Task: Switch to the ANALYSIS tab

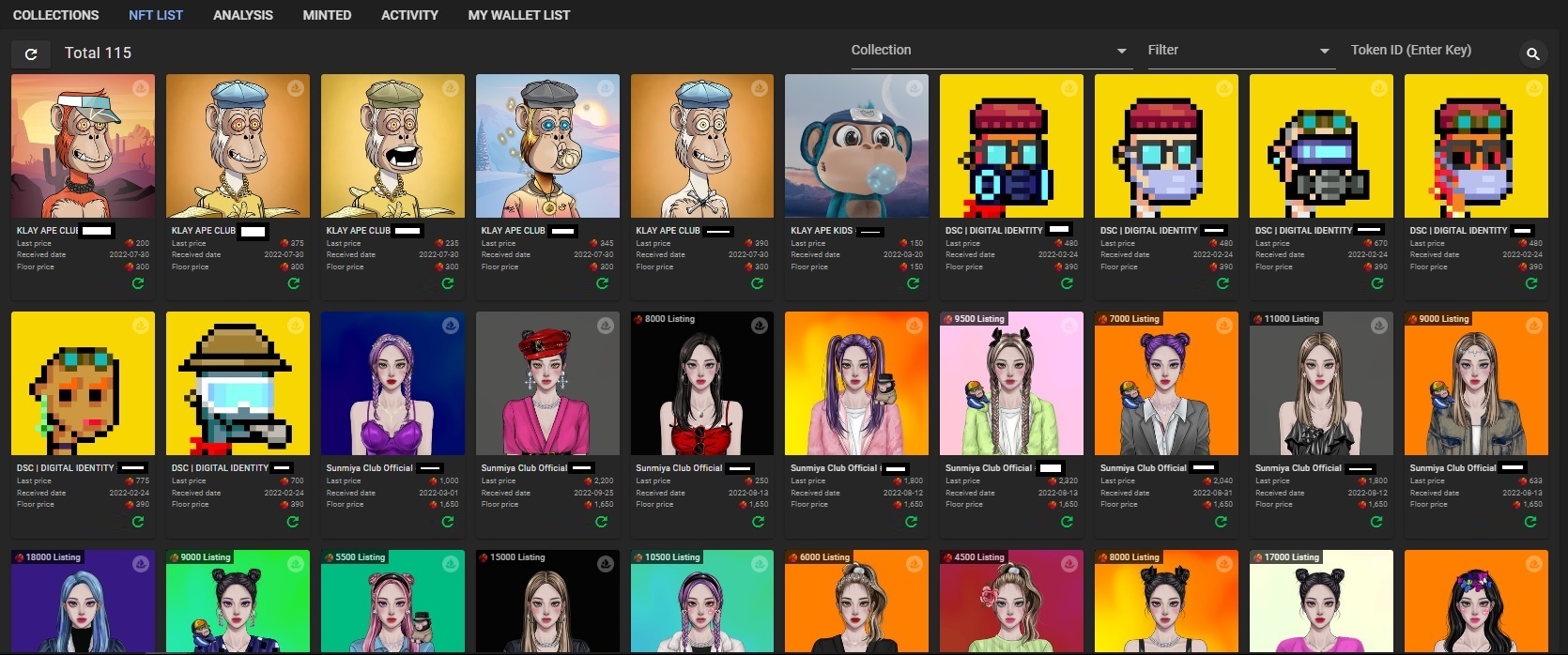Action: (x=242, y=15)
